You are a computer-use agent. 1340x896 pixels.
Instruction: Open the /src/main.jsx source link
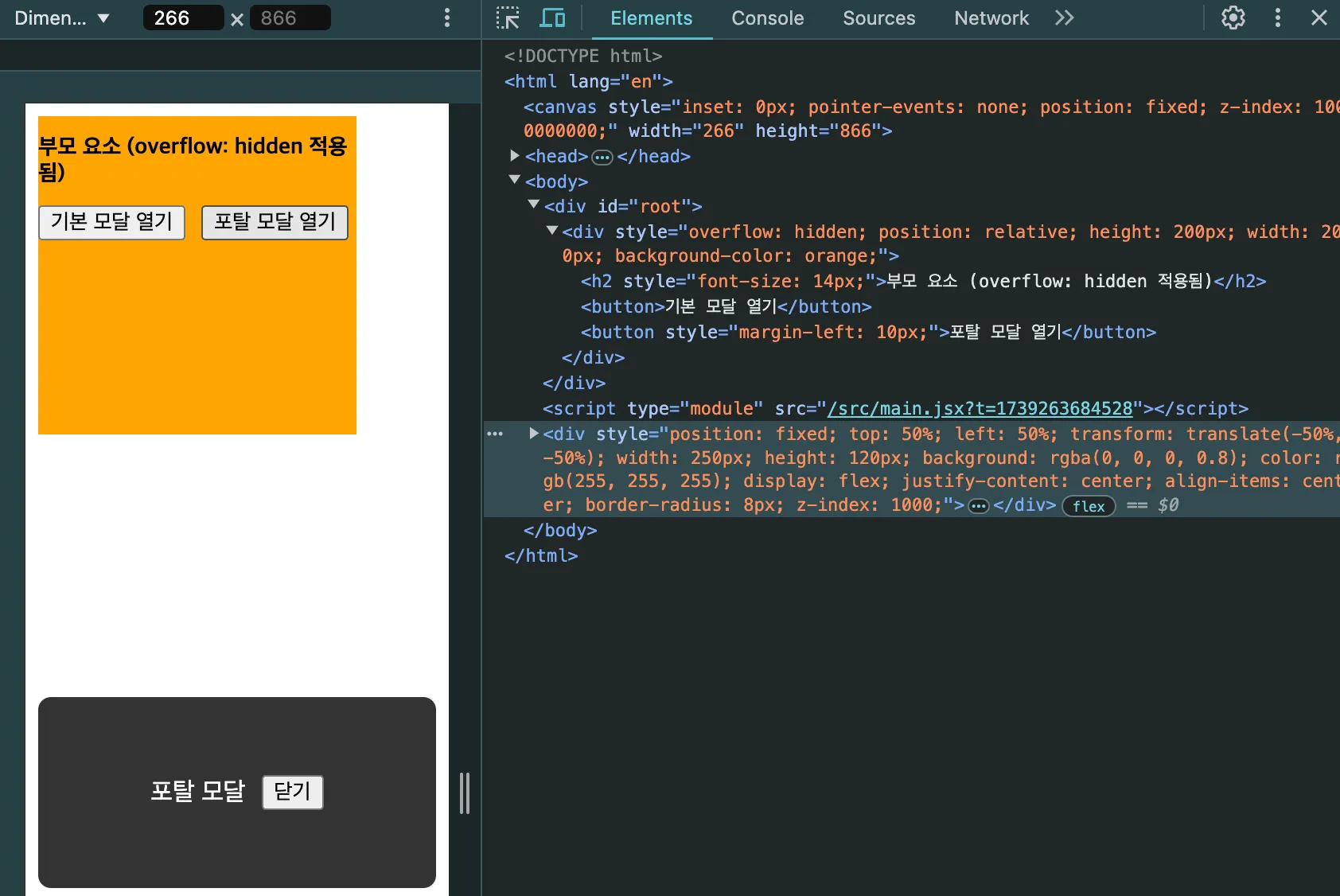(x=980, y=408)
